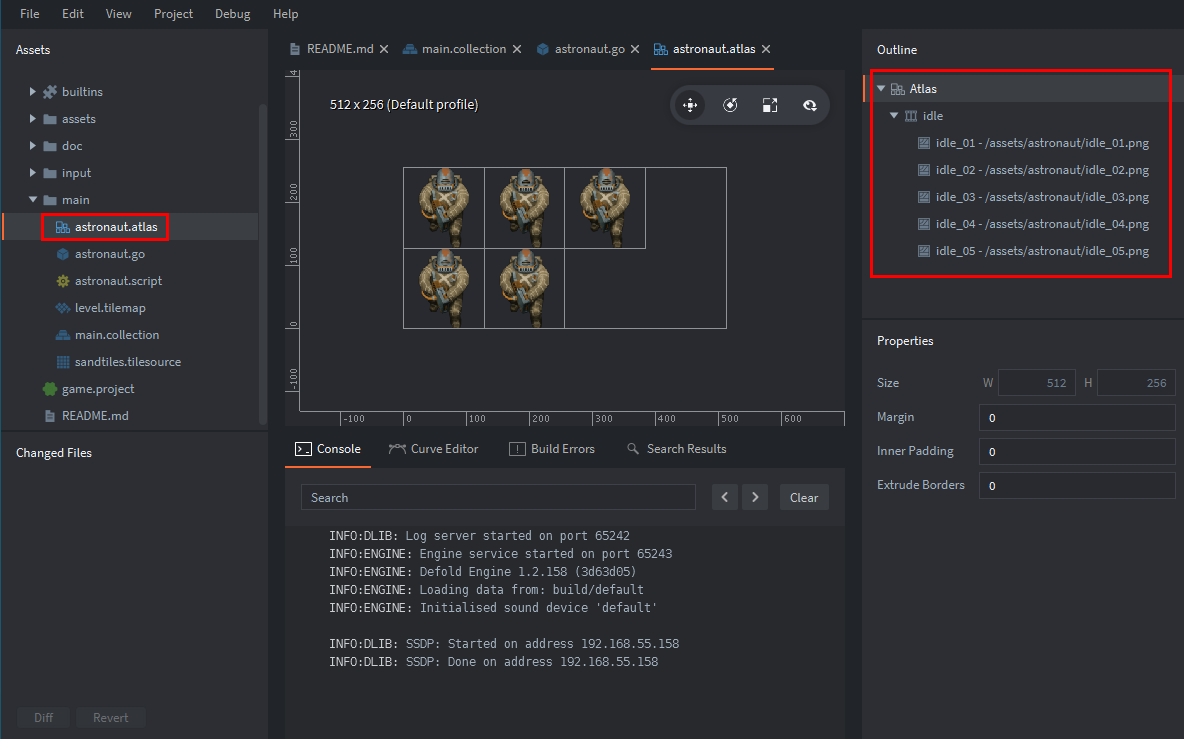Viewport: 1184px width, 739px height.
Task: Select the Scale tool in scene toolbar
Action: [x=769, y=105]
